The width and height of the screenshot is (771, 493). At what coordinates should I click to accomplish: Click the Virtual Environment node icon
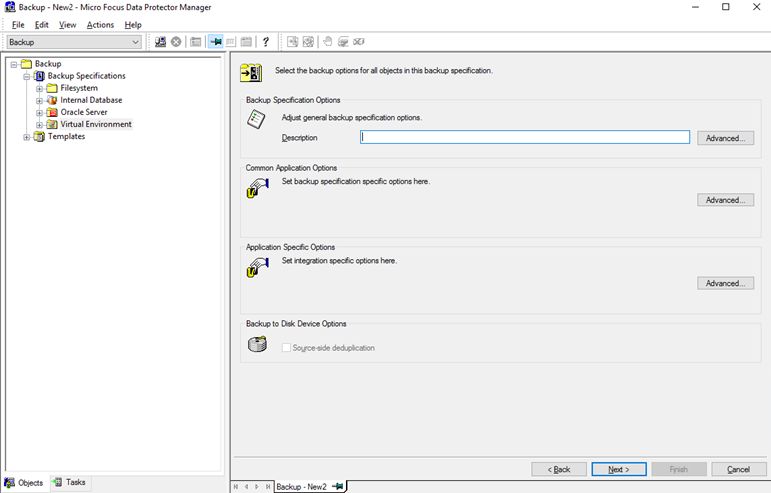52,124
